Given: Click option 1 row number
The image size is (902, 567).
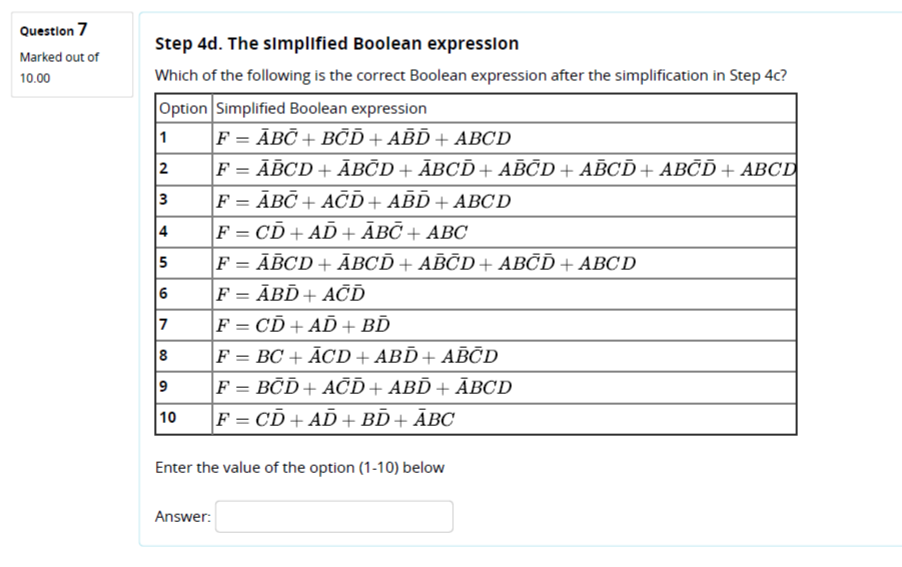Looking at the screenshot, I should click(164, 137).
